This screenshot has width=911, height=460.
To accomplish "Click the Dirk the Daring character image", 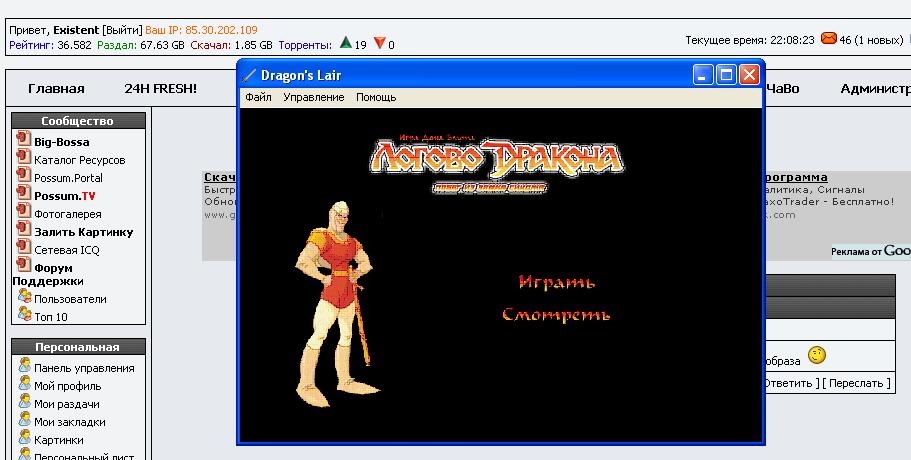I will pyautogui.click(x=336, y=304).
